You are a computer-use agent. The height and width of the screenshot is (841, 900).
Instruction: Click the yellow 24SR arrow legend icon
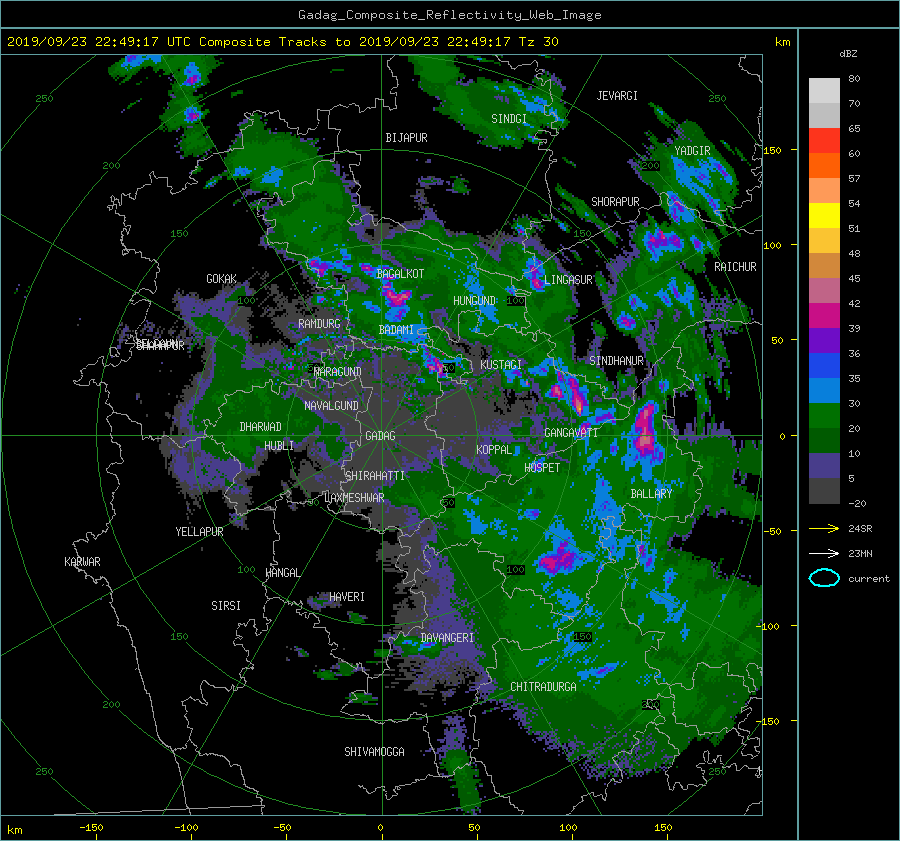coord(824,528)
